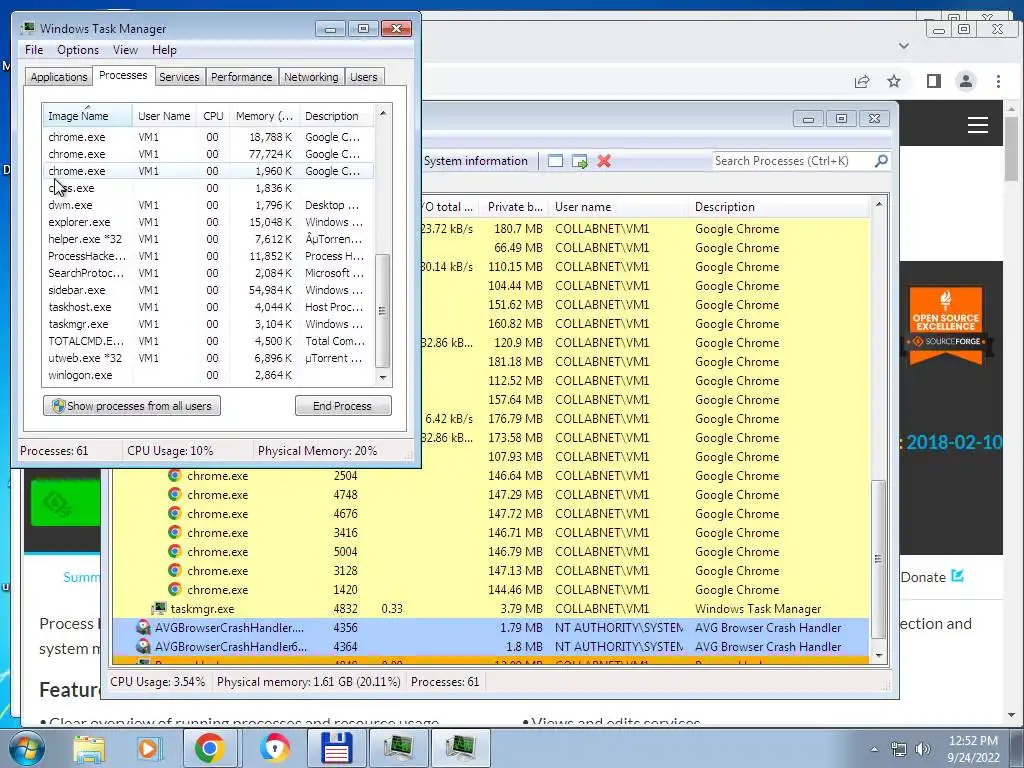Click Show processes from all users button
This screenshot has height=768, width=1024.
tap(132, 406)
